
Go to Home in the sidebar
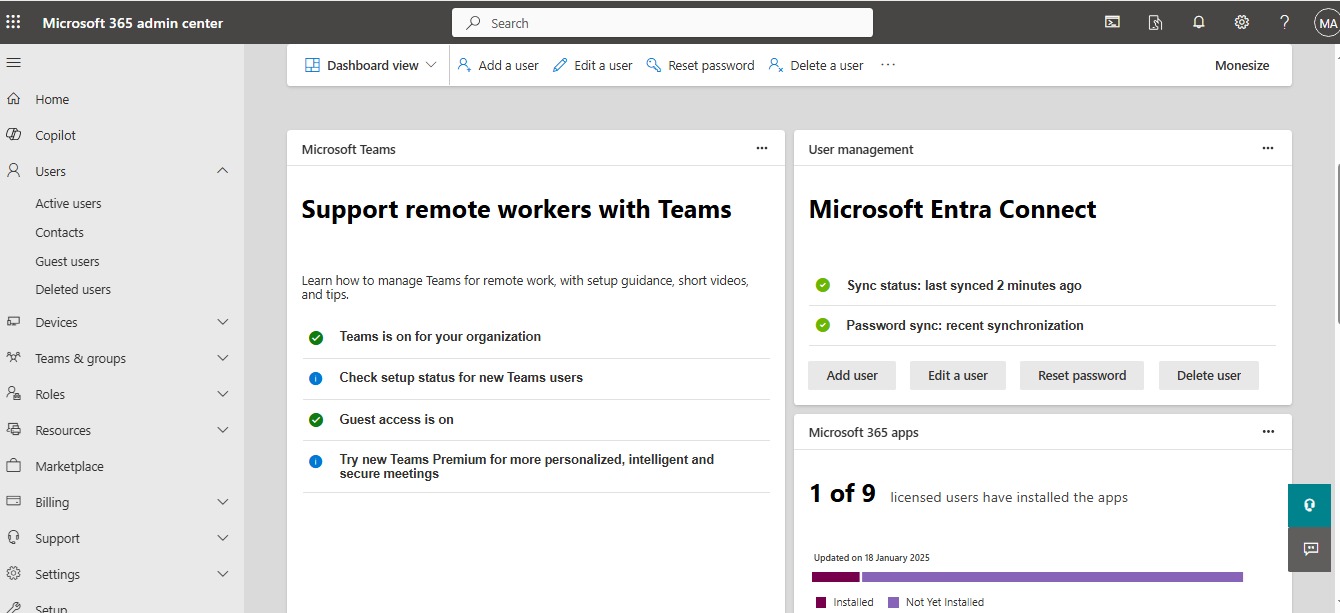[52, 100]
